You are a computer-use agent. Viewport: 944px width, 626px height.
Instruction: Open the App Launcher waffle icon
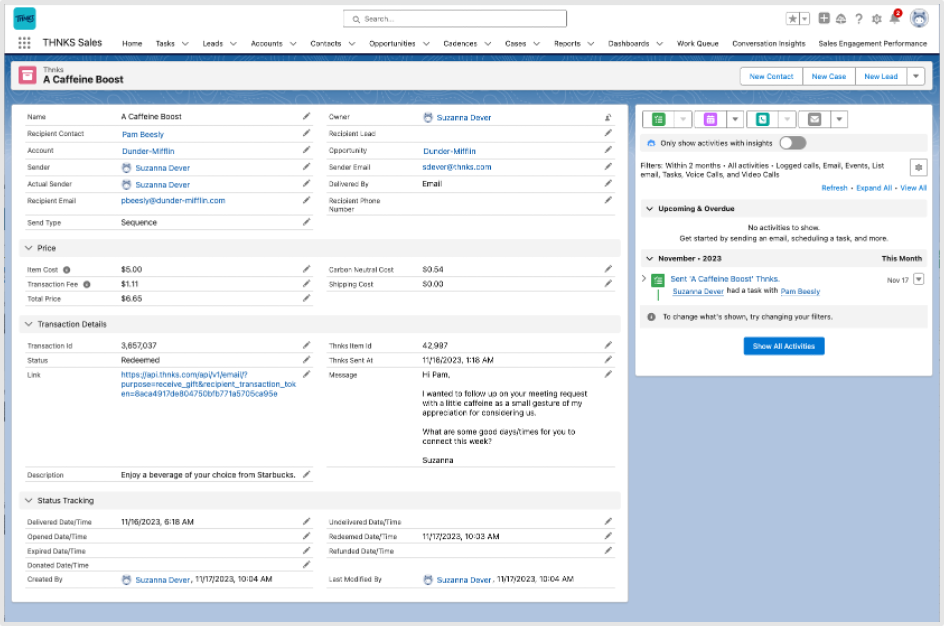pyautogui.click(x=23, y=43)
